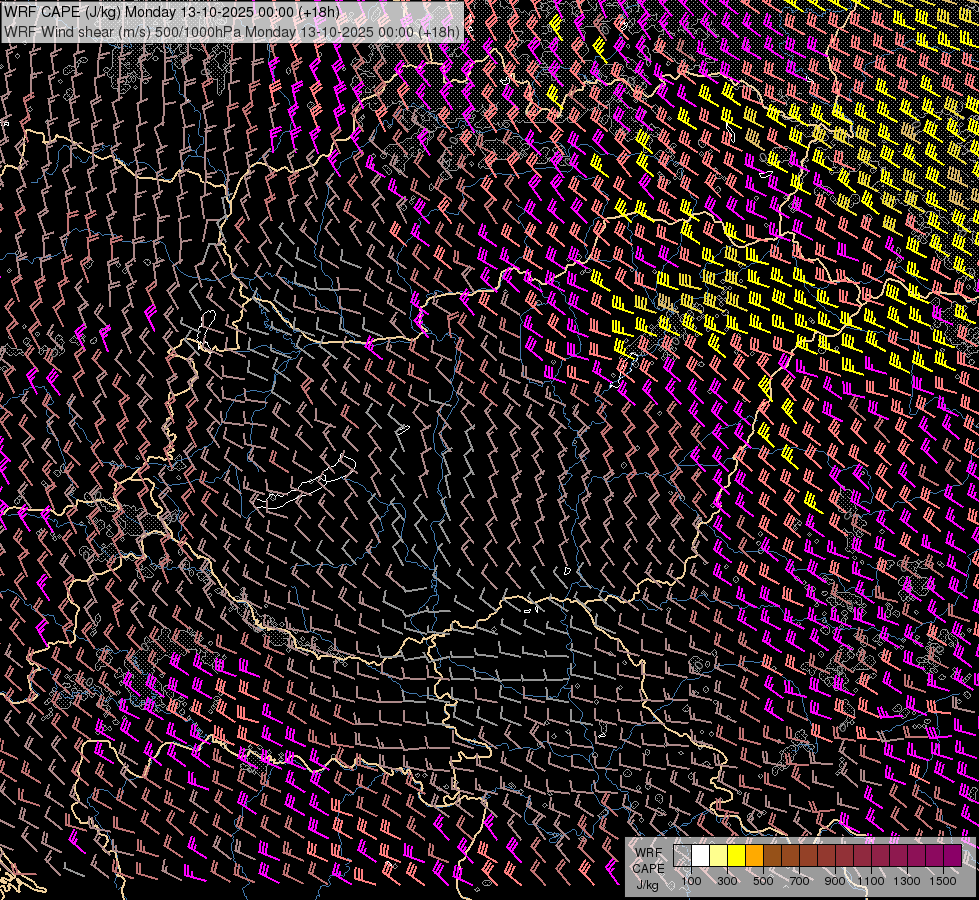The width and height of the screenshot is (979, 900).
Task: Select the 900 tick label in the legend
Action: pyautogui.click(x=835, y=881)
